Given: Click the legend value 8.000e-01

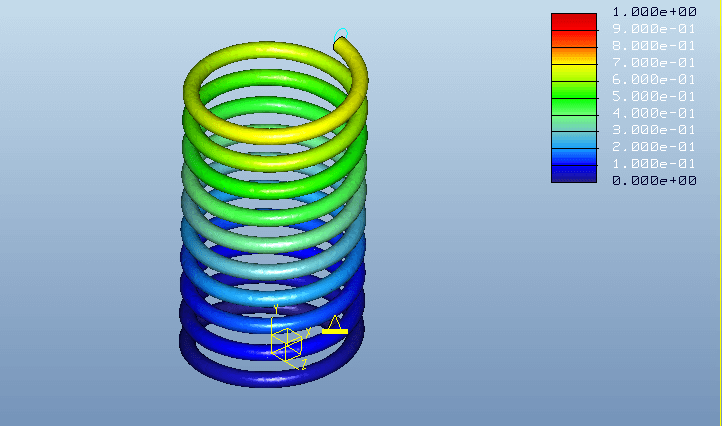Looking at the screenshot, I should pyautogui.click(x=654, y=46).
